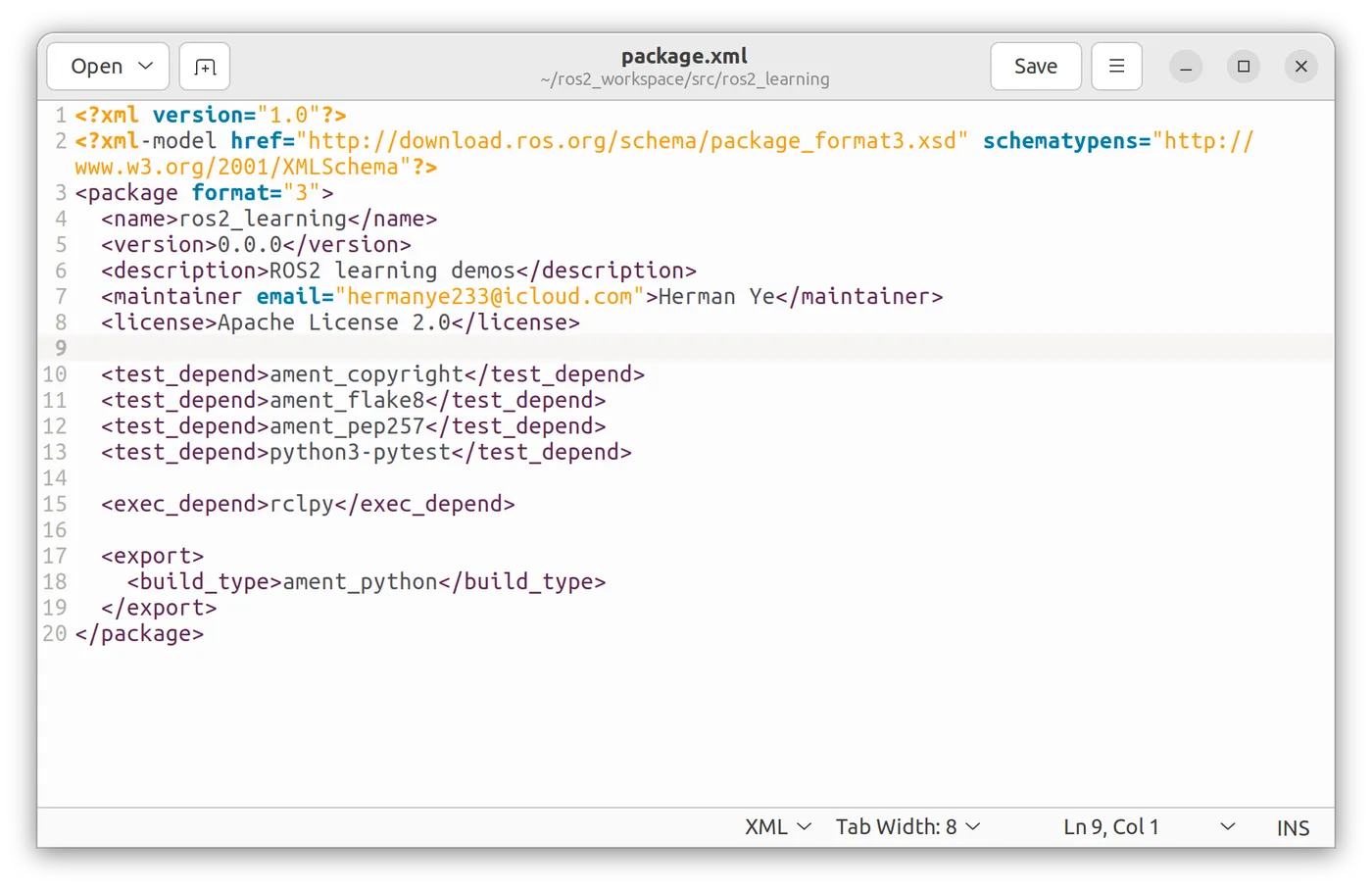Viewport: 1372px width, 889px height.
Task: Click the ~/ros2_workspace/src/ros2_learning path subtitle
Action: pyautogui.click(x=684, y=79)
